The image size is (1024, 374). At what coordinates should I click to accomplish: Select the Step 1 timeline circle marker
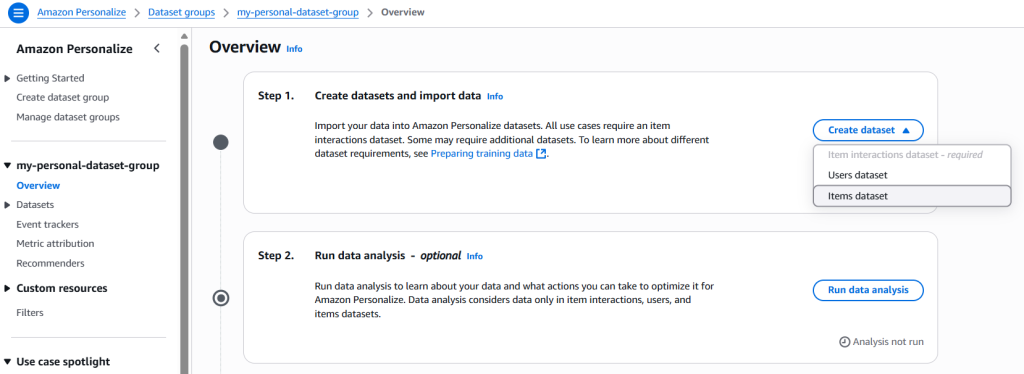pyautogui.click(x=221, y=142)
